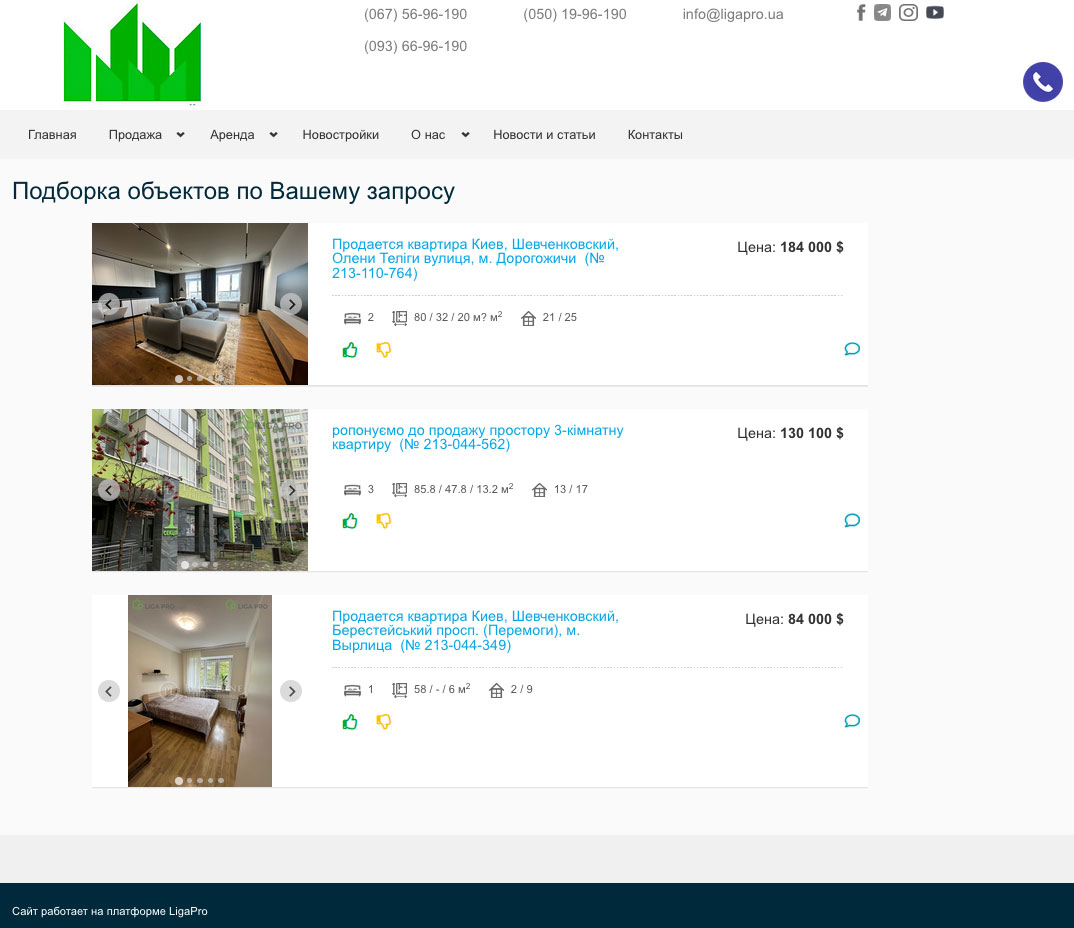The width and height of the screenshot is (1074, 928).
Task: Click the purple floating phone call button
Action: [1042, 82]
